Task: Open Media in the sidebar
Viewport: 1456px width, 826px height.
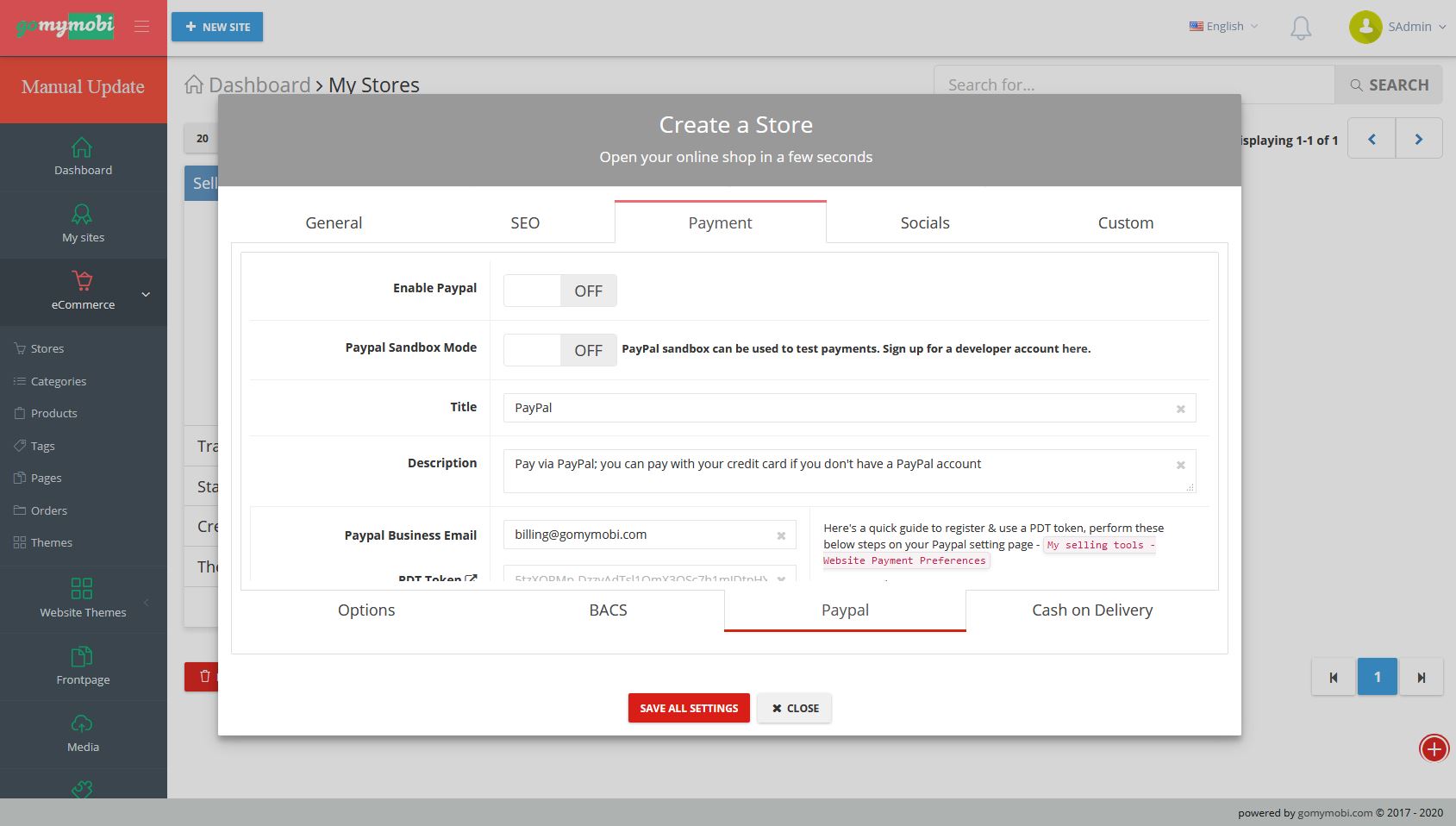Action: 83,734
